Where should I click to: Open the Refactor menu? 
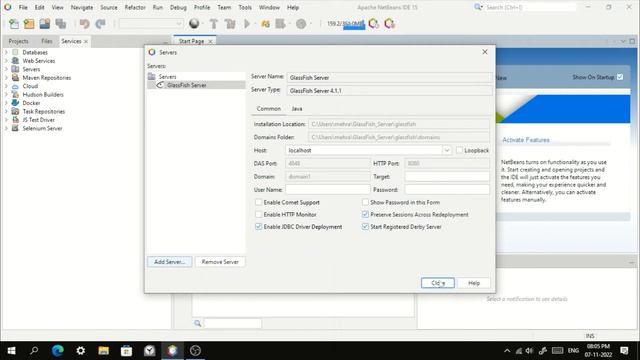click(135, 7)
